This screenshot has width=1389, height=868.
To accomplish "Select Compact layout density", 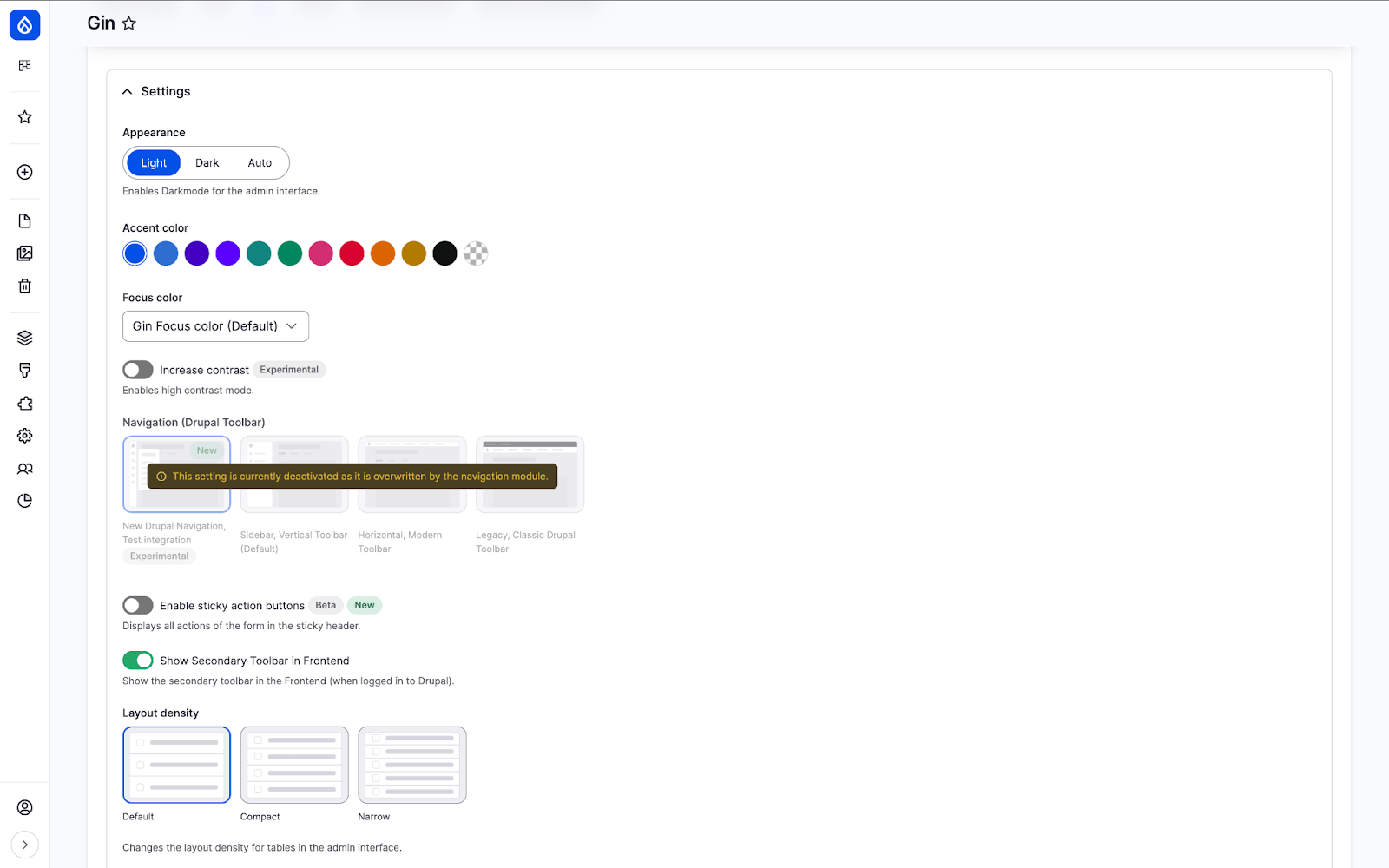I will (x=294, y=765).
